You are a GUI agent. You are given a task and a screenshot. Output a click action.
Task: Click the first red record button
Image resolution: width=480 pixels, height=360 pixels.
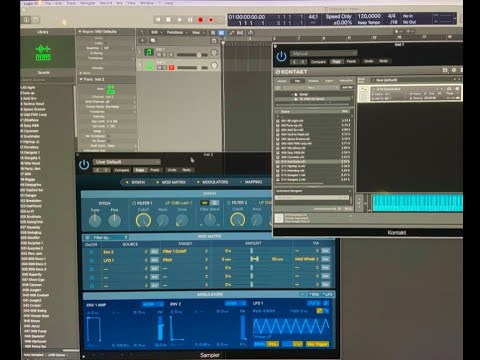coord(200,20)
